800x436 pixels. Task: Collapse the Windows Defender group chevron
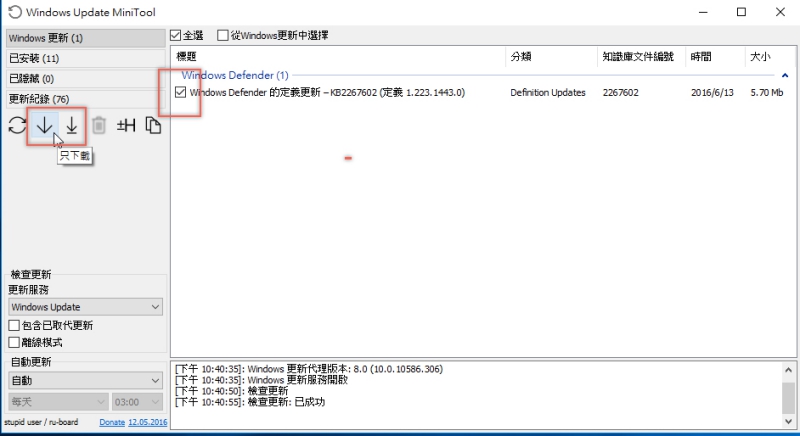pos(785,75)
